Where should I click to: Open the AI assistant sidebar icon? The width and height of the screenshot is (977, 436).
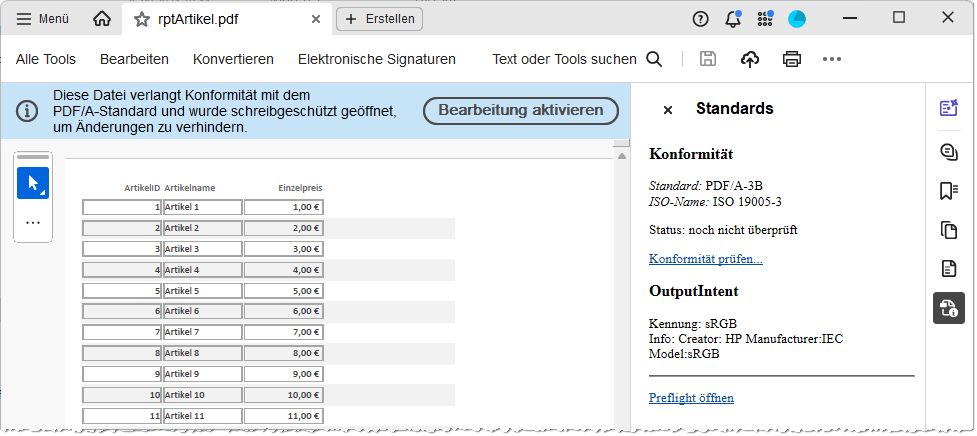click(949, 107)
